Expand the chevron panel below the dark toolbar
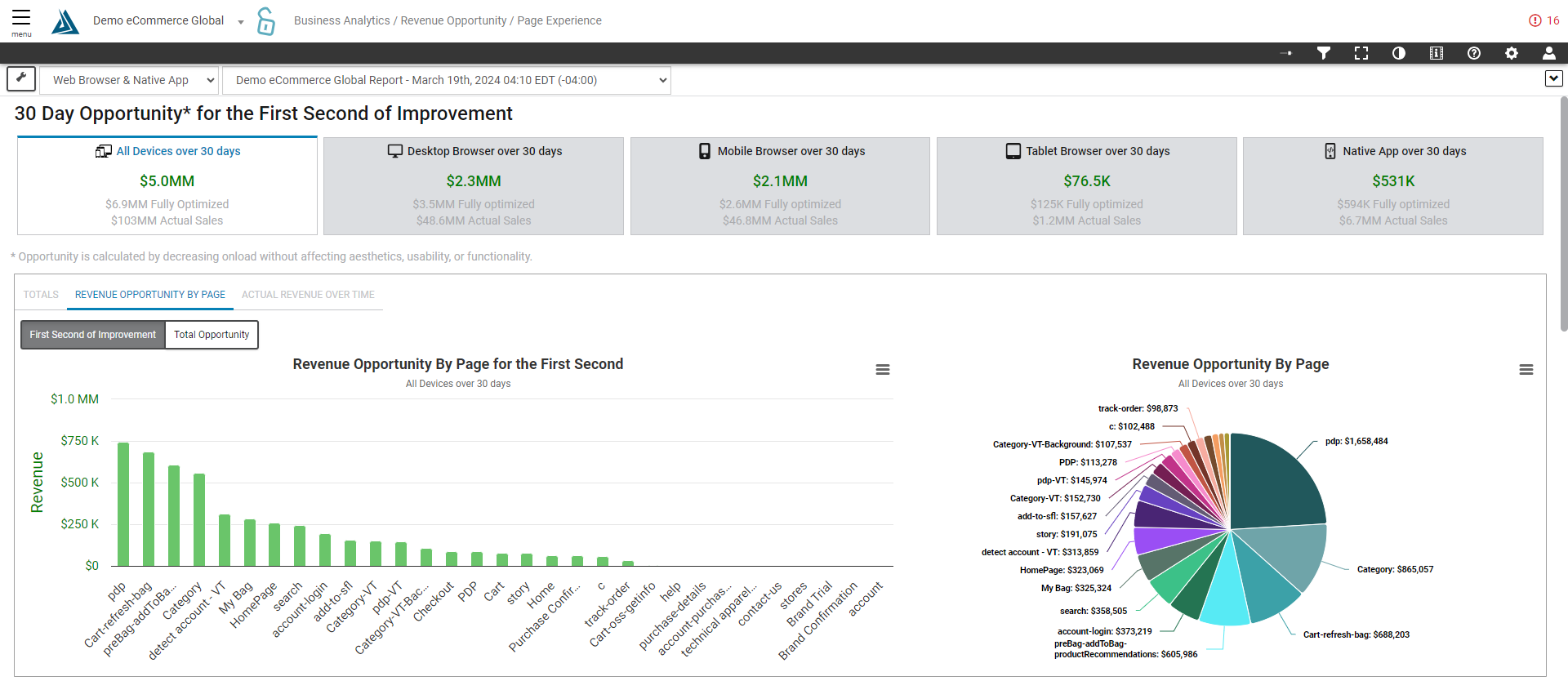This screenshot has height=681, width=1568. (x=1554, y=78)
